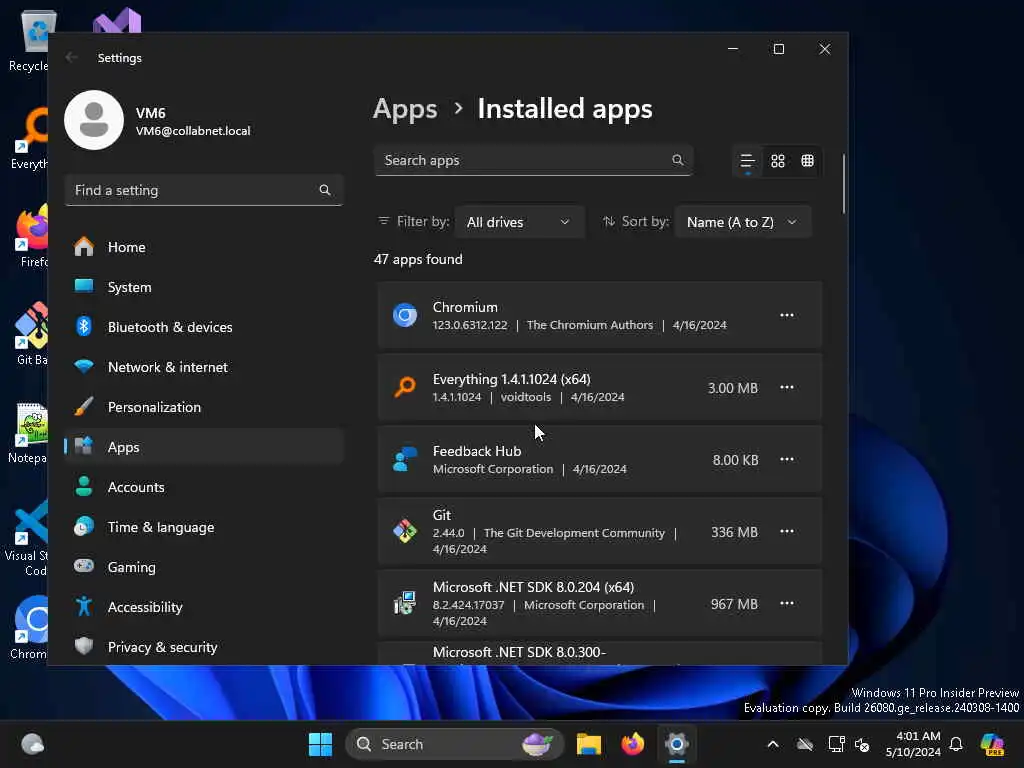Open System settings in sidebar
The width and height of the screenshot is (1024, 768).
[x=204, y=287]
